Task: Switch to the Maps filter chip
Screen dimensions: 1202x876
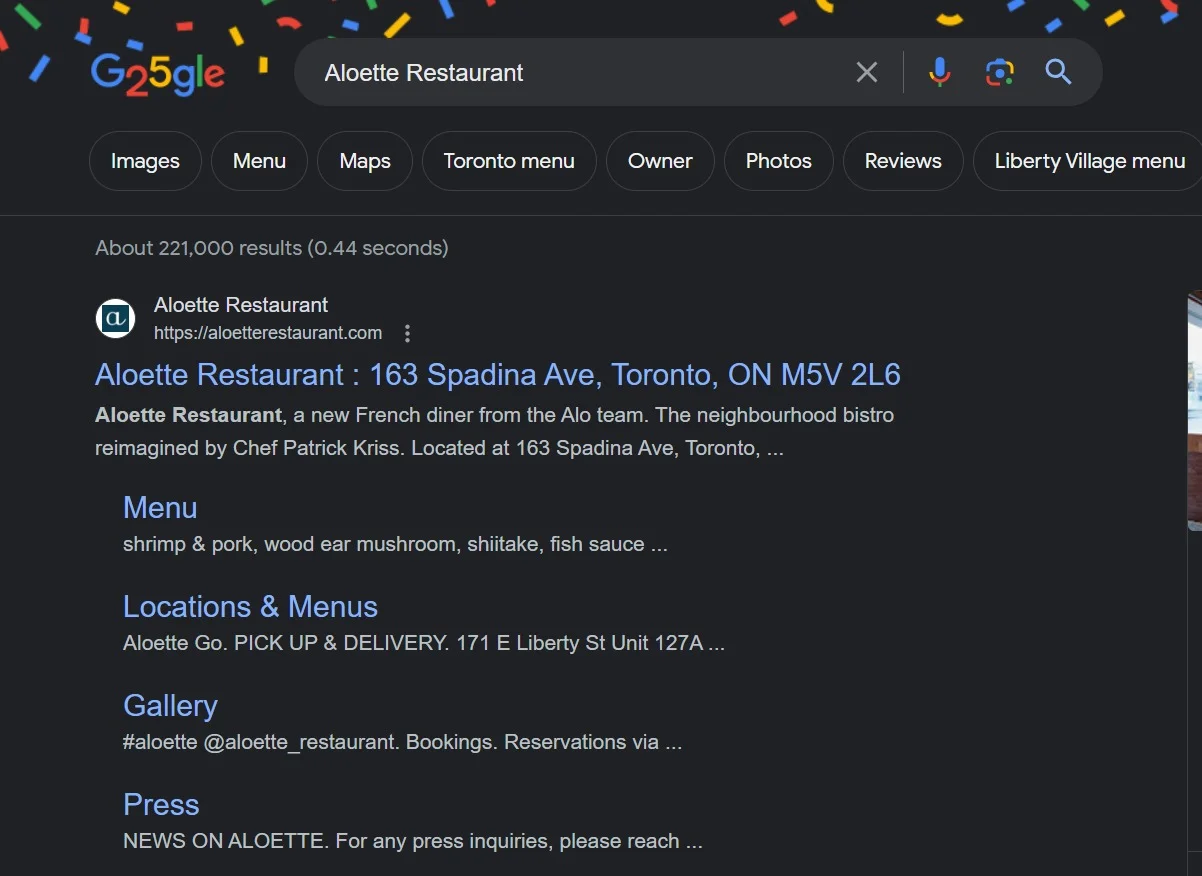Action: (x=364, y=160)
